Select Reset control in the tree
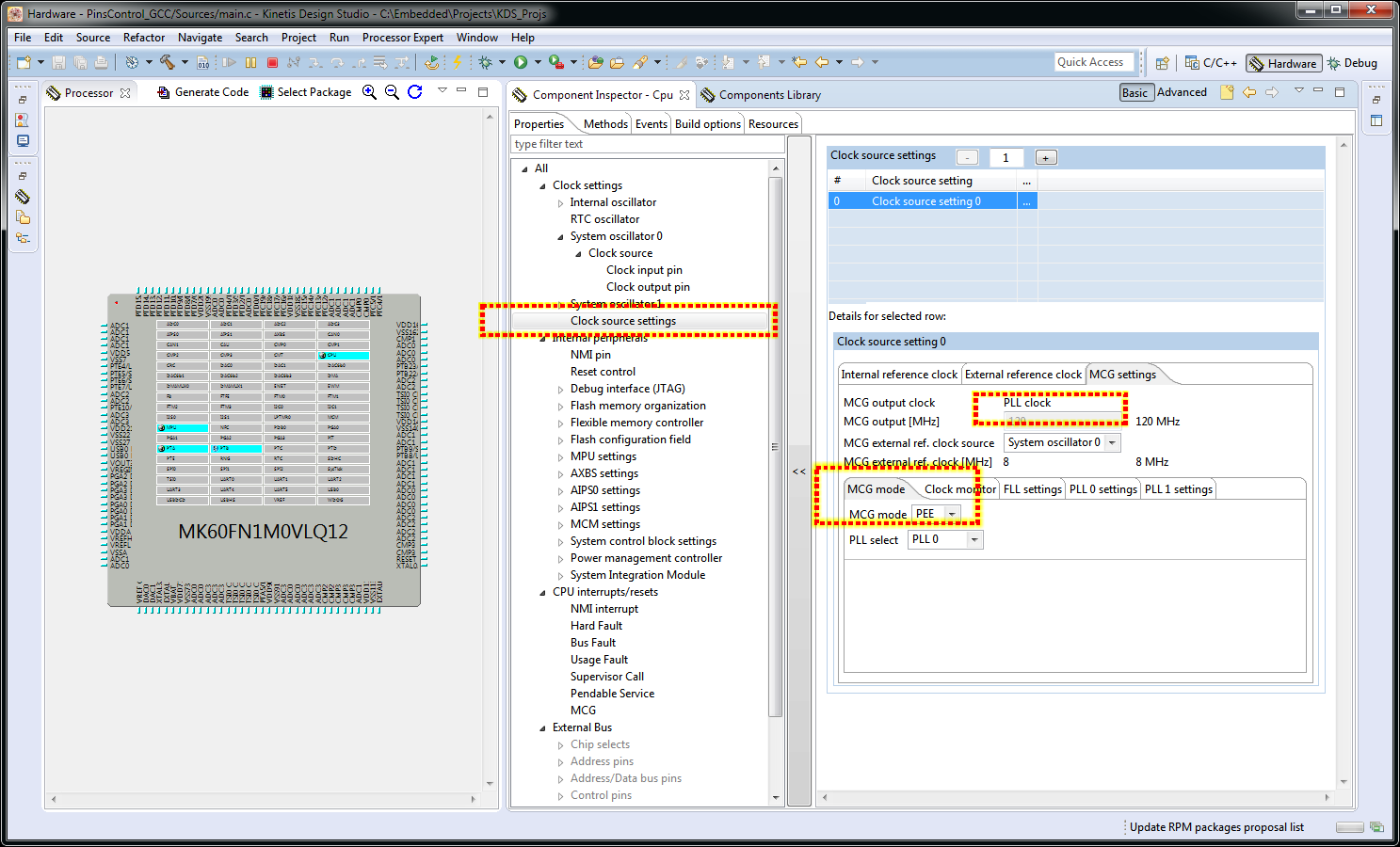The width and height of the screenshot is (1400, 847). coord(603,372)
